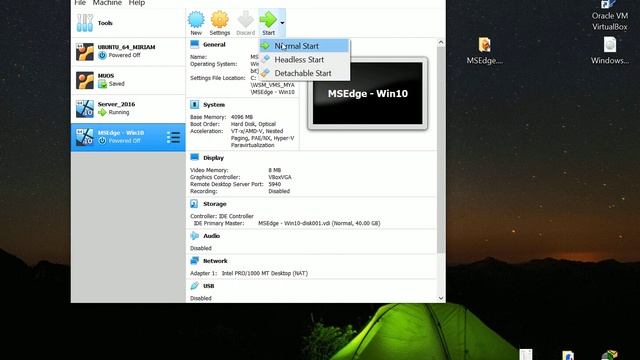This screenshot has height=360, width=640.
Task: Choose Headless Start from the menu
Action: (x=304, y=60)
